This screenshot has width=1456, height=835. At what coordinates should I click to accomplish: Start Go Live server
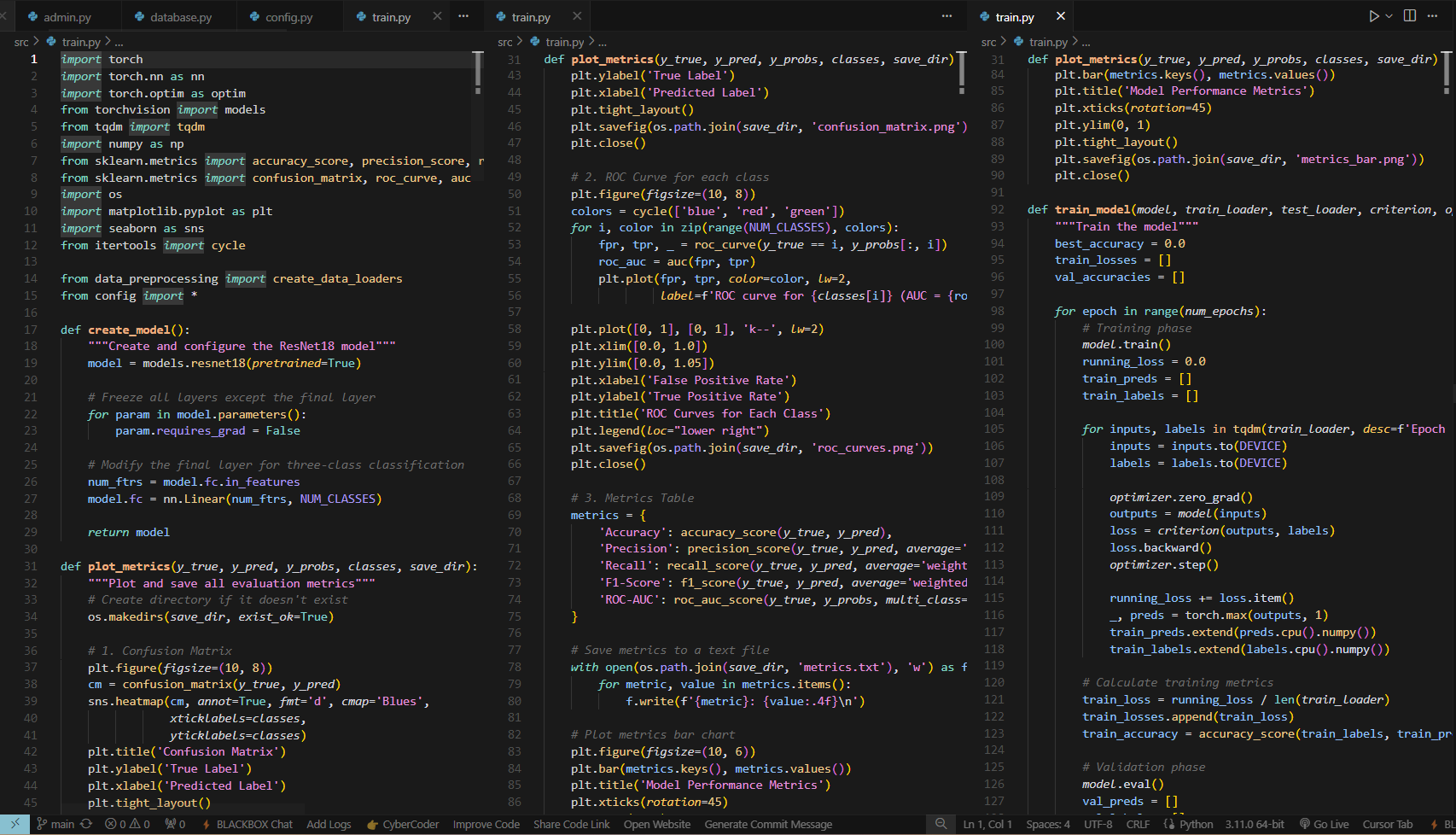(1324, 824)
